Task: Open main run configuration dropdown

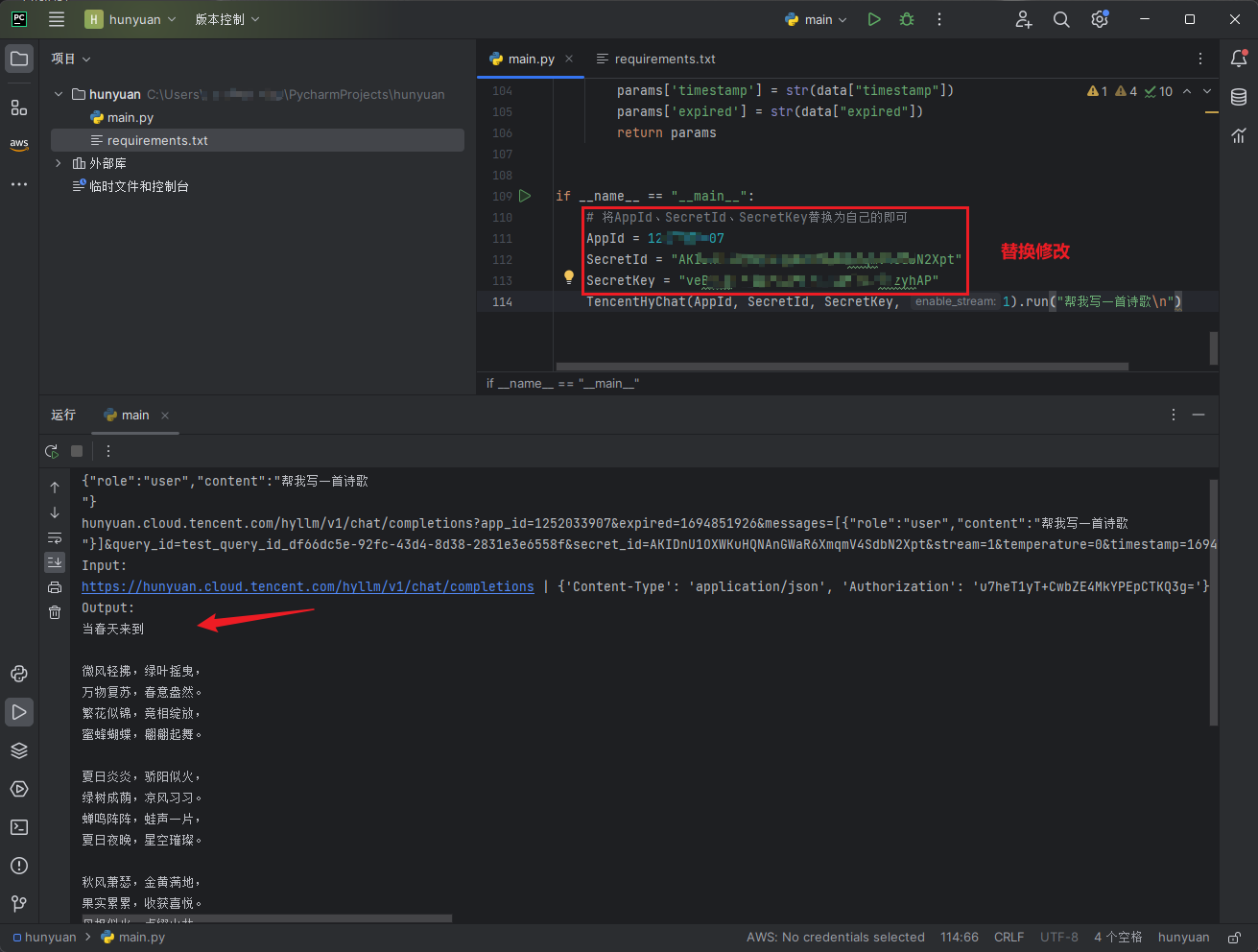Action: coord(817,19)
